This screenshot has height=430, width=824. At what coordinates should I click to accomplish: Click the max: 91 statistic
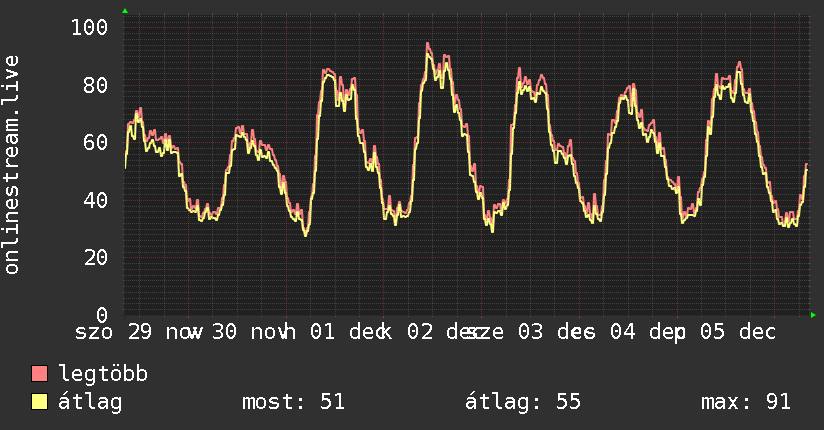click(746, 402)
